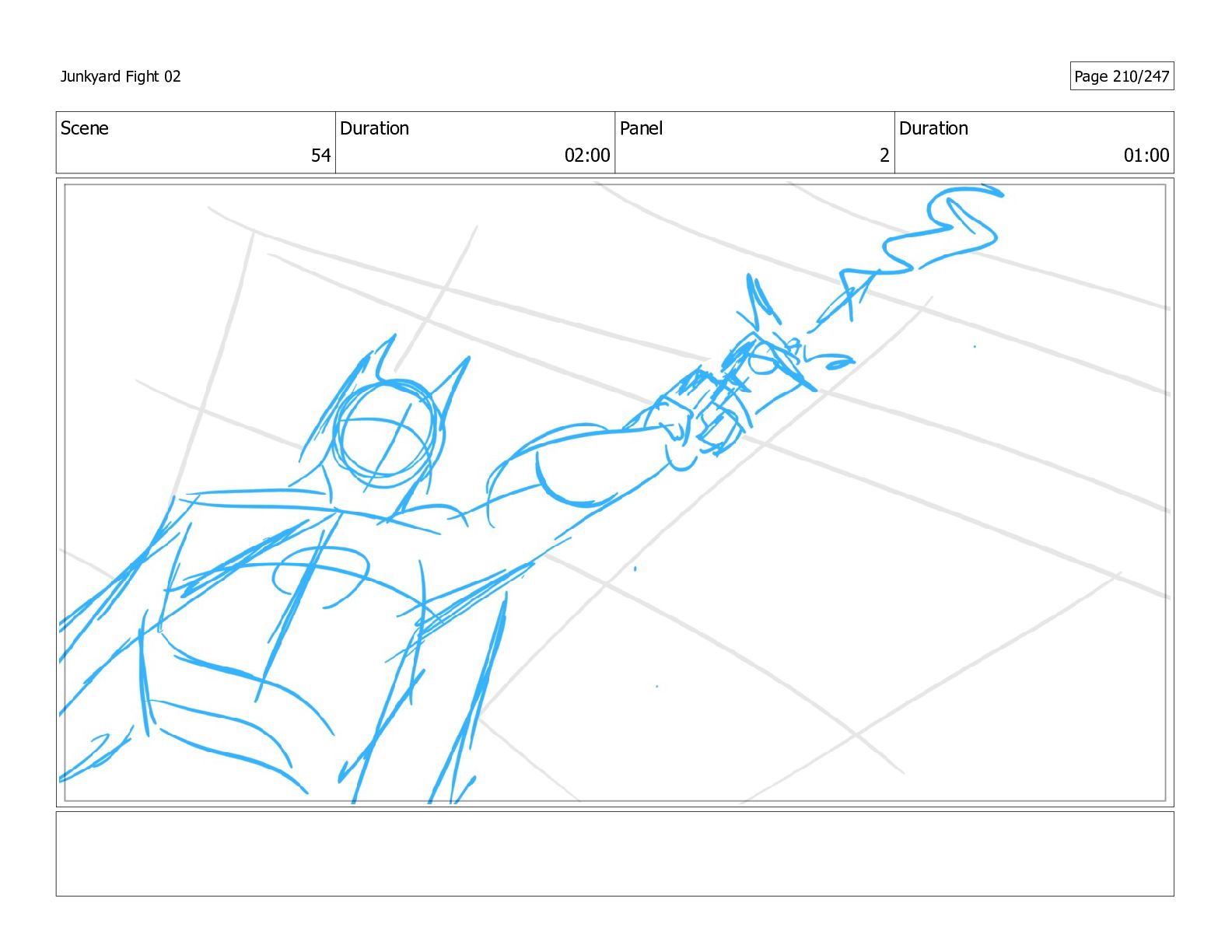Image resolution: width=1232 pixels, height=952 pixels.
Task: Click the 'Scene' header label
Action: pyautogui.click(x=85, y=128)
